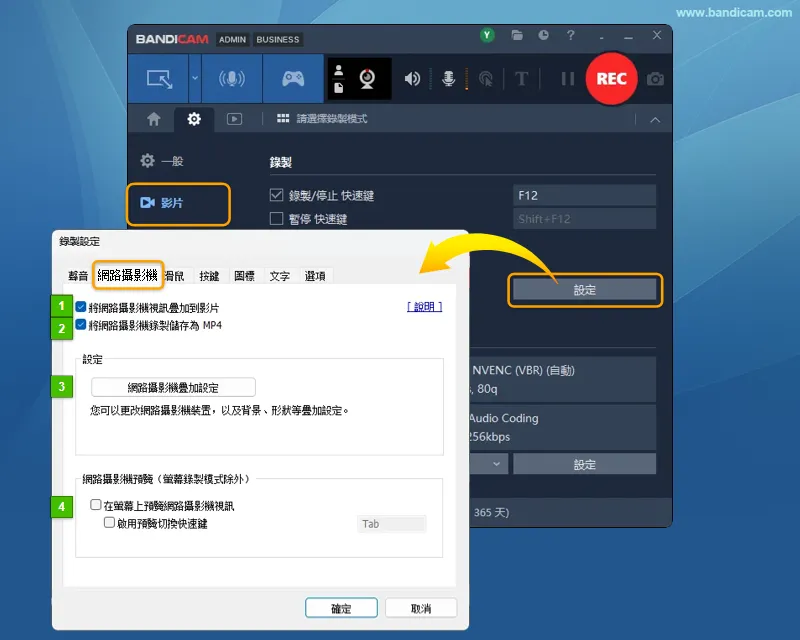Viewport: 800px width, 640px height.
Task: Click the recording mode grid icon
Action: click(283, 118)
